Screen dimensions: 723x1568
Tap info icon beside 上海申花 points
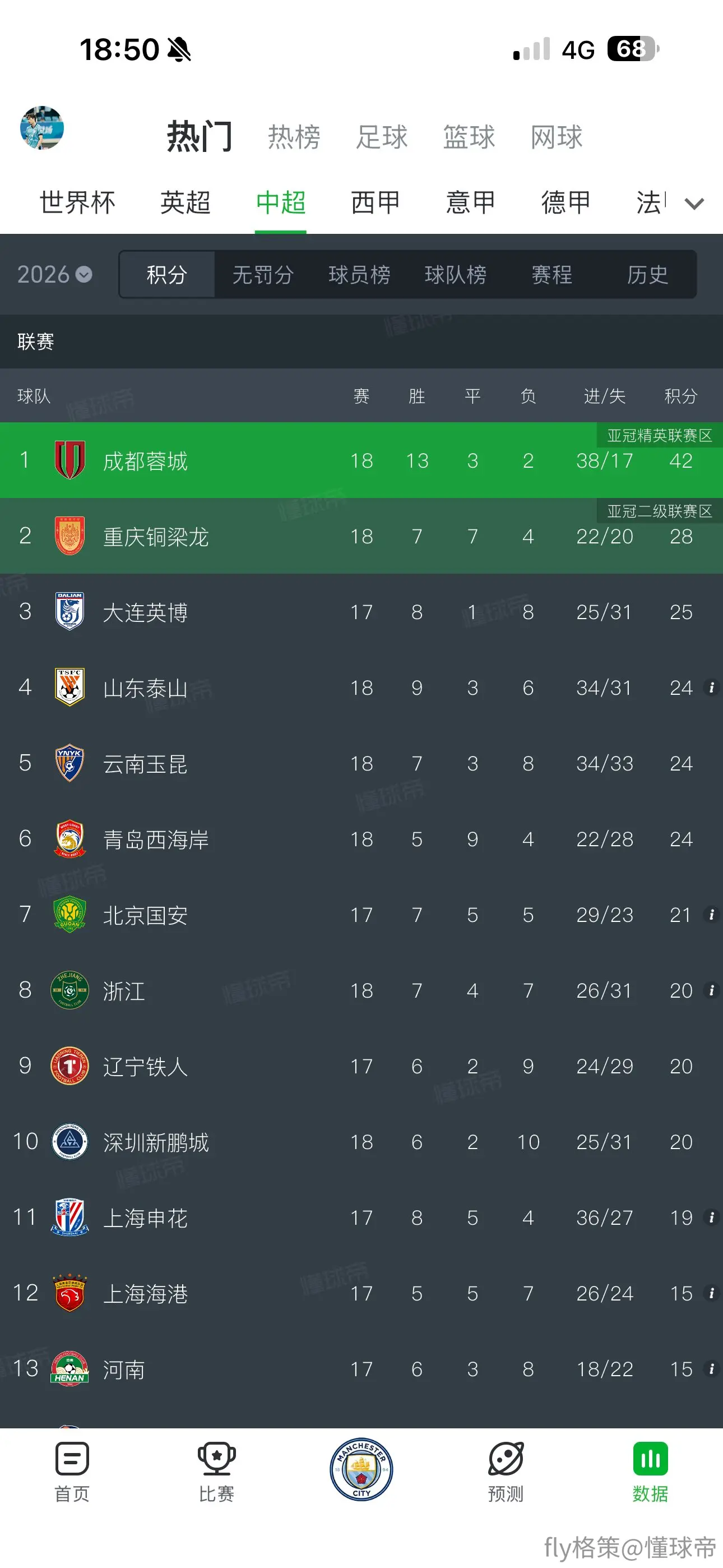[x=711, y=1217]
